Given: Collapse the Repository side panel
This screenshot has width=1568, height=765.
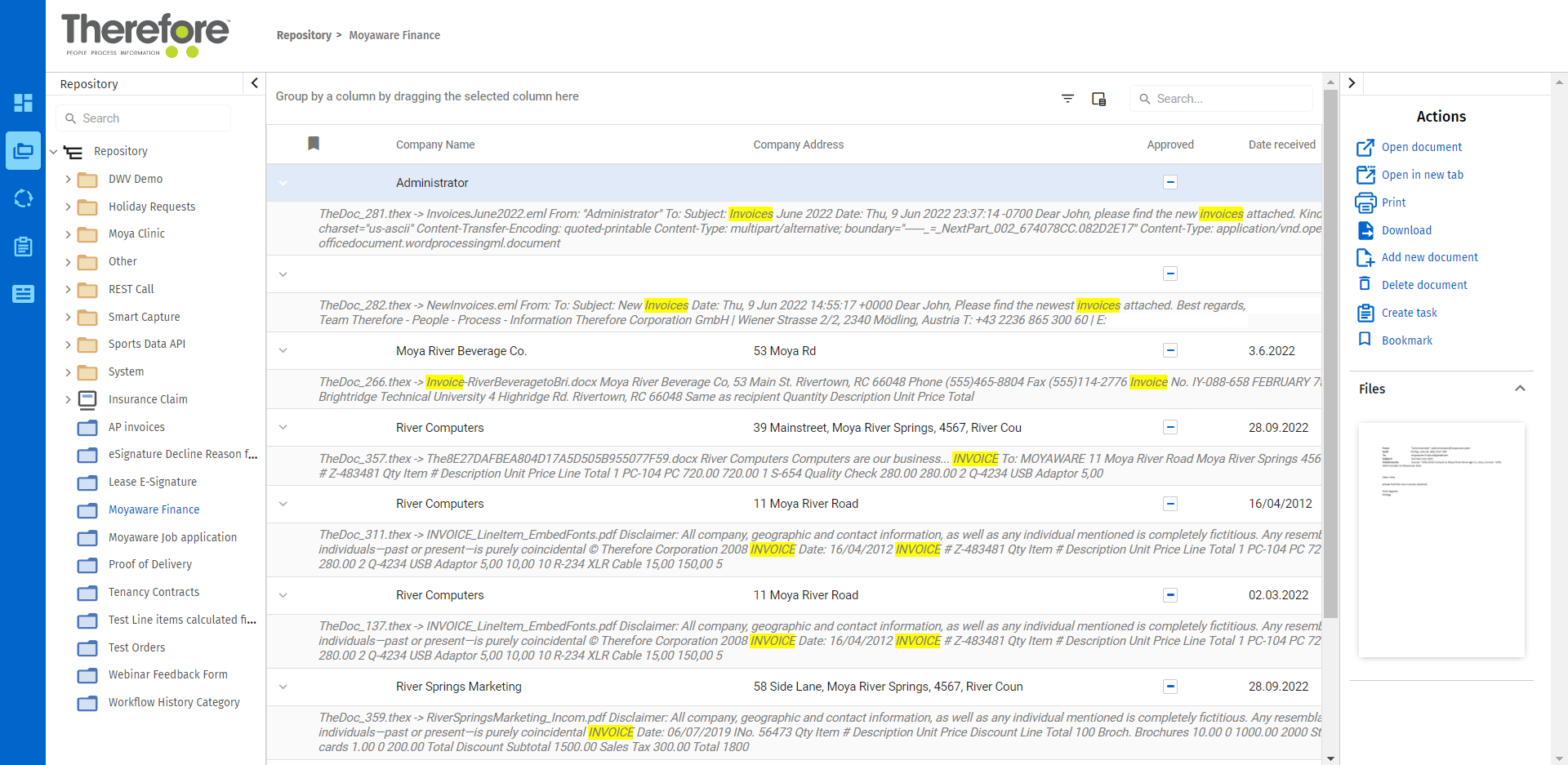Looking at the screenshot, I should pos(254,83).
